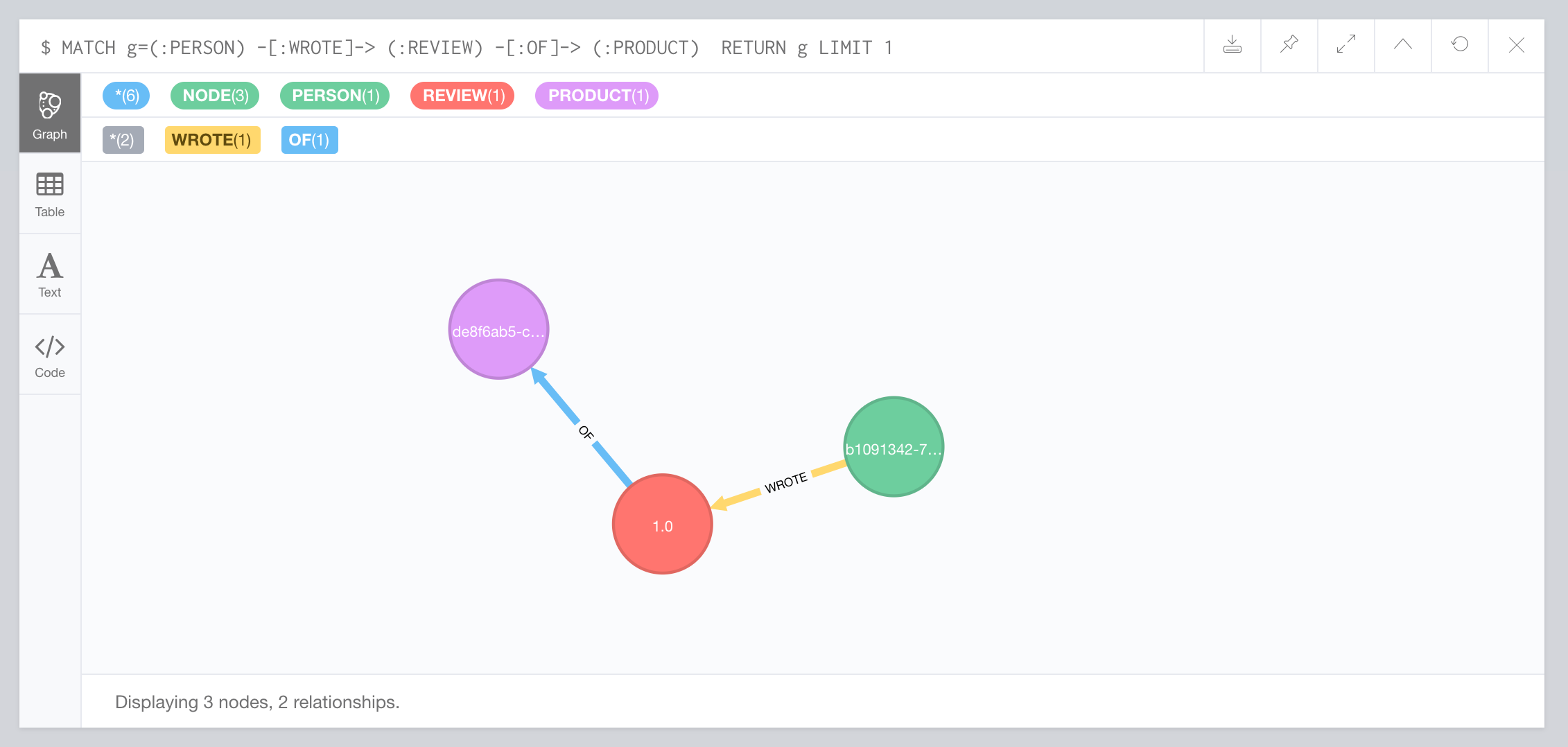Toggle the OF(1) relationship filter
The height and width of the screenshot is (747, 1568).
click(x=309, y=139)
